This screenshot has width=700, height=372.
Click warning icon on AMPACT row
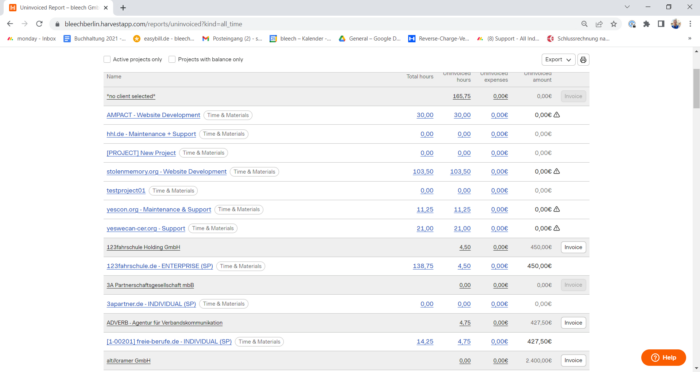(x=557, y=115)
